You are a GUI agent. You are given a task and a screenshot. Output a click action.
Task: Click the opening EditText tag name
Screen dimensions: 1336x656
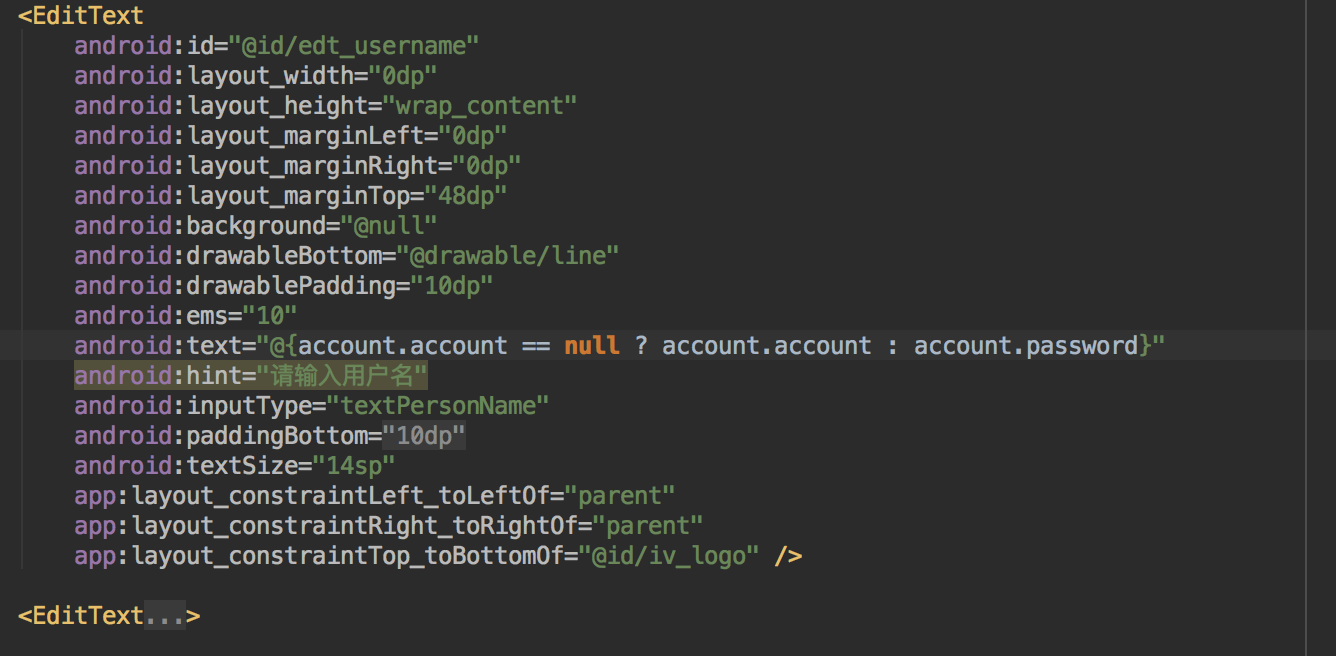[x=88, y=16]
